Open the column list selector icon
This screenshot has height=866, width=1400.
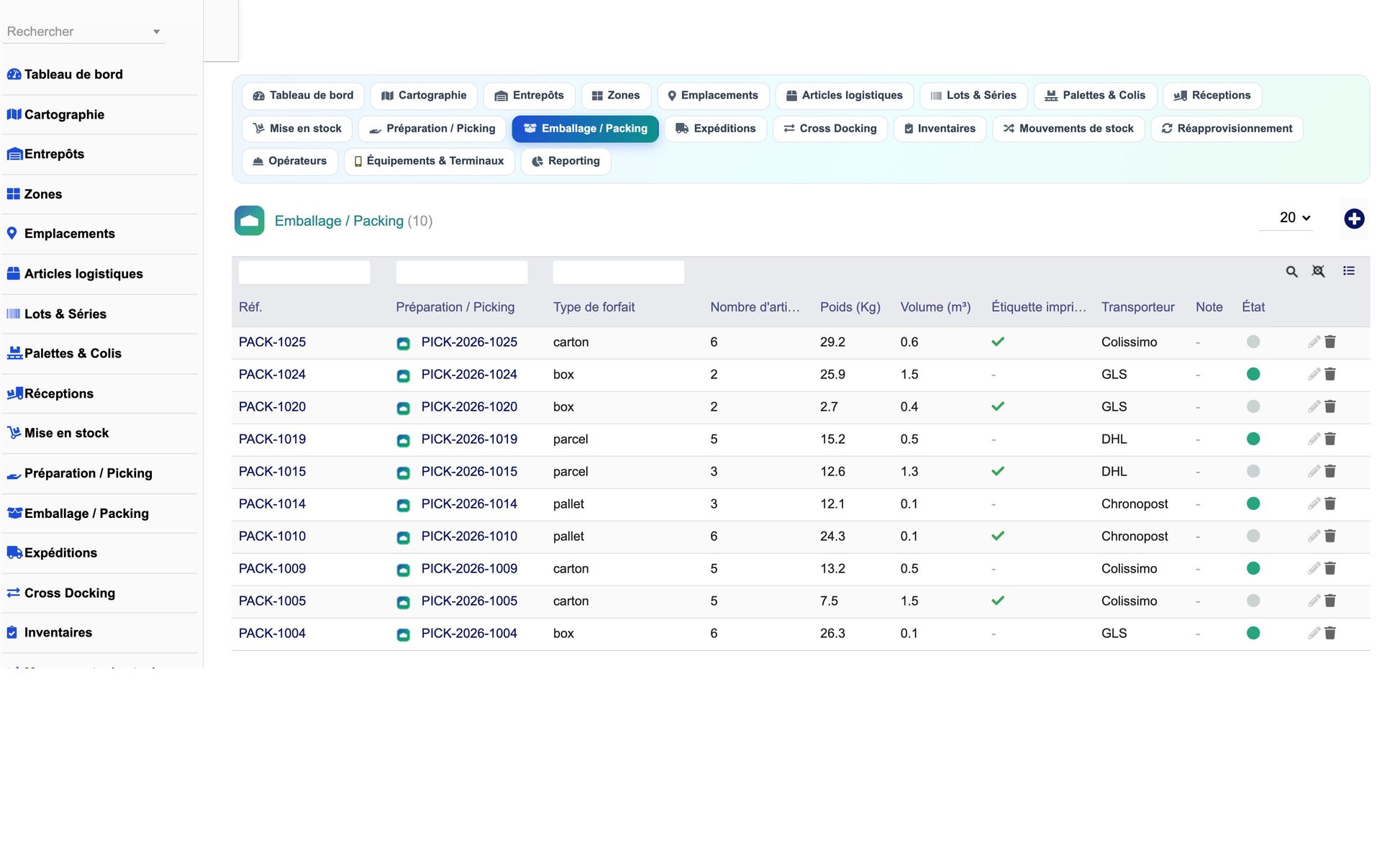click(x=1349, y=270)
